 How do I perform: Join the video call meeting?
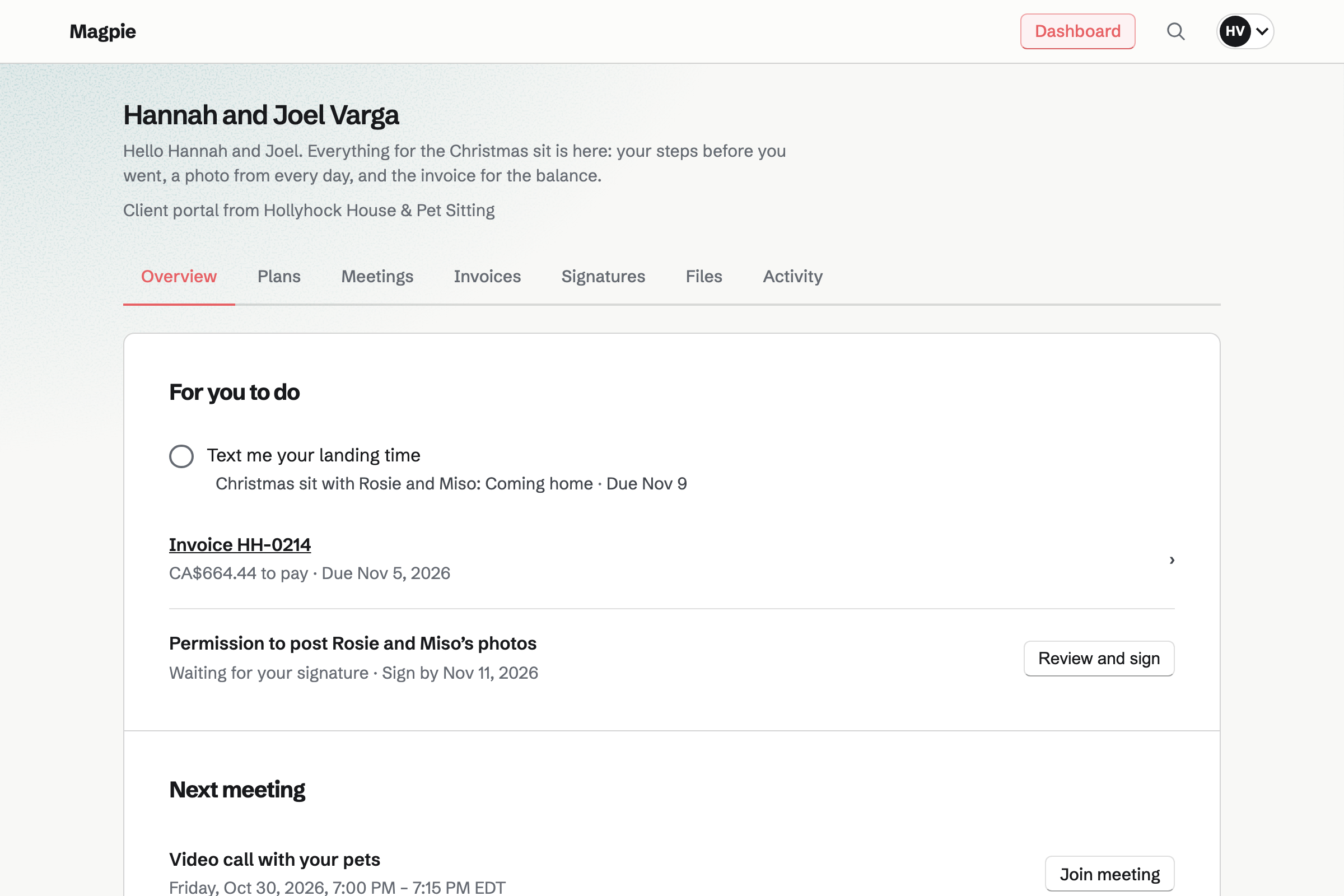click(x=1109, y=874)
